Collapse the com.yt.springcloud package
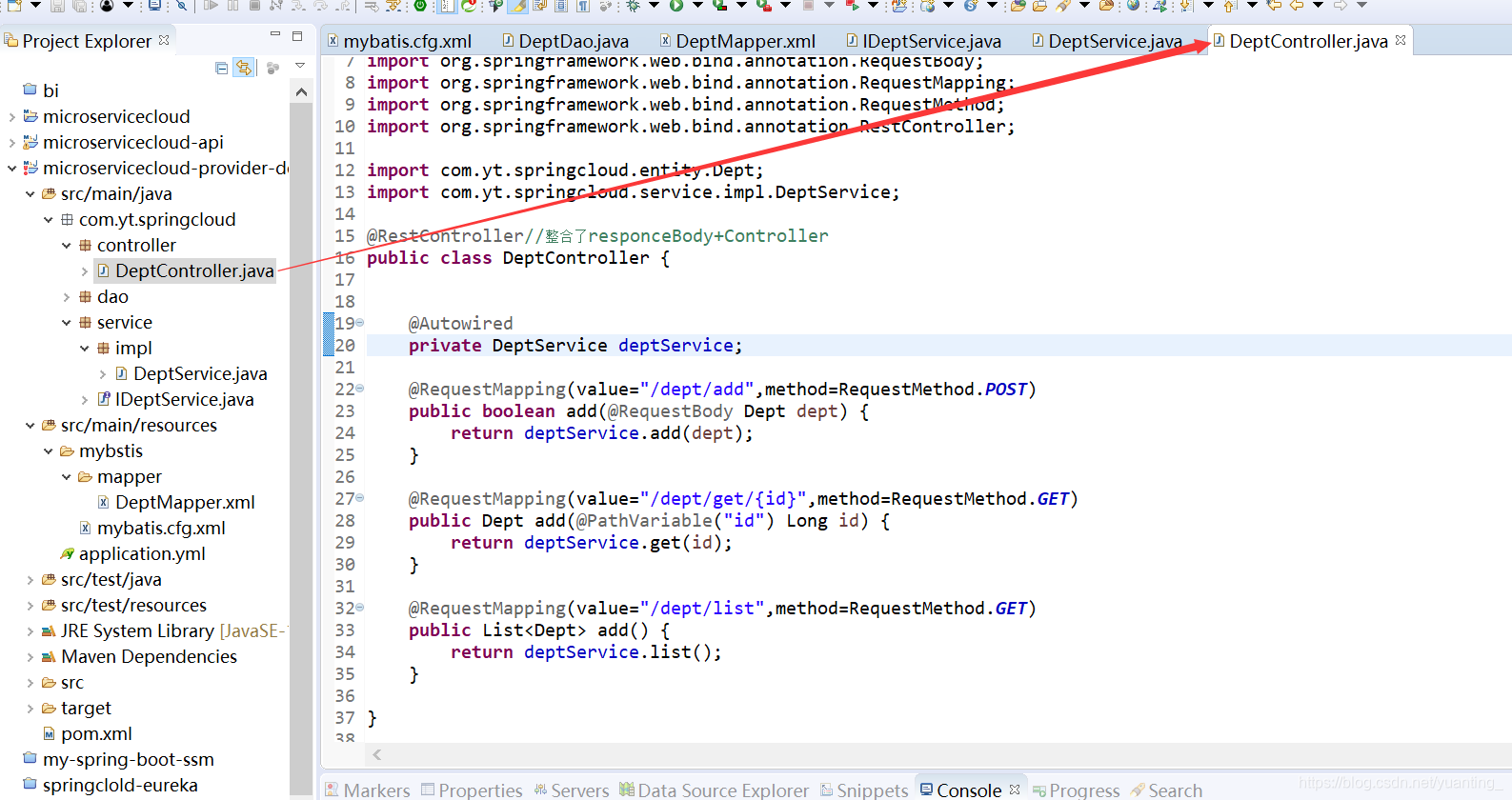Screen dimensions: 1512x800 (x=48, y=220)
